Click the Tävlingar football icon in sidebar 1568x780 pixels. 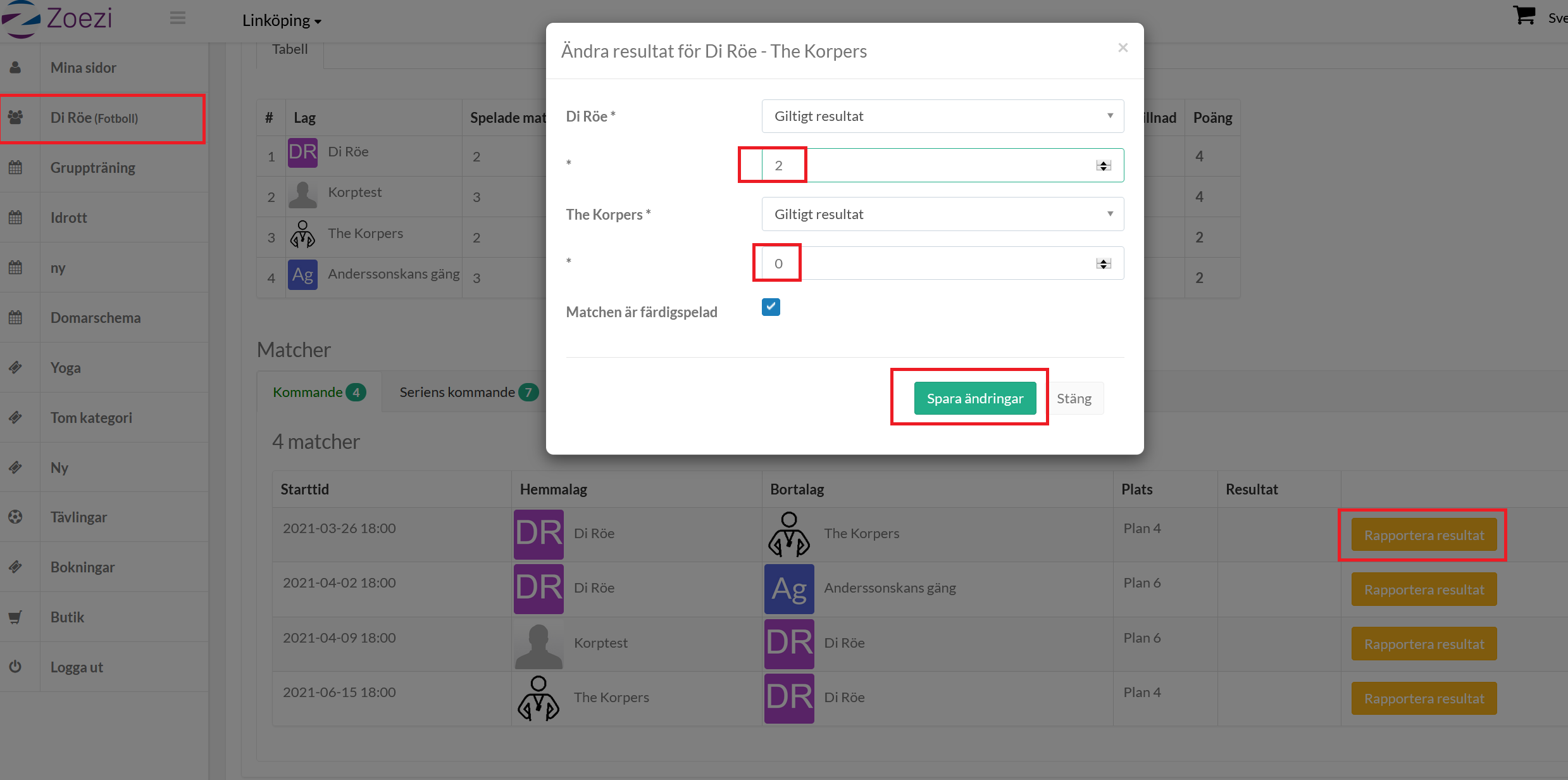16,517
